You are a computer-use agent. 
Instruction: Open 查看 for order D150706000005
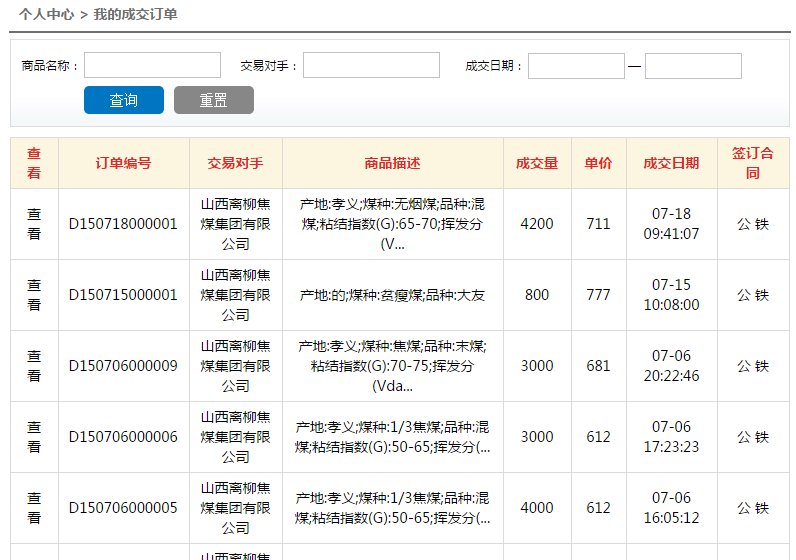34,508
